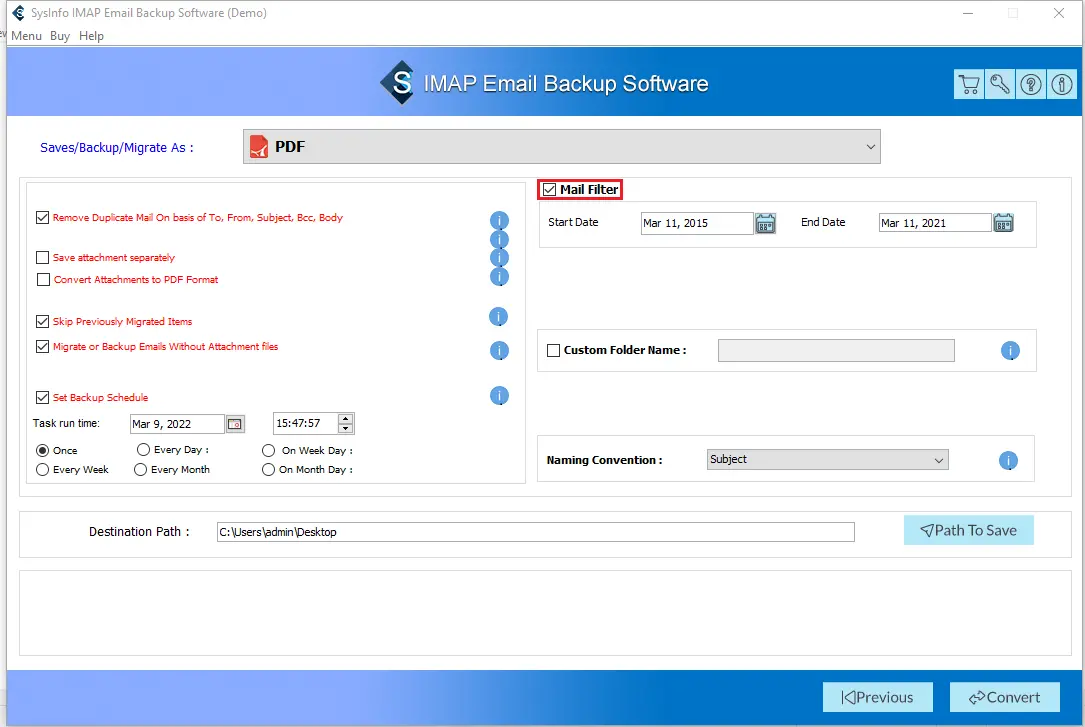Click the about info icon in header
This screenshot has height=727, width=1085.
(x=1060, y=85)
